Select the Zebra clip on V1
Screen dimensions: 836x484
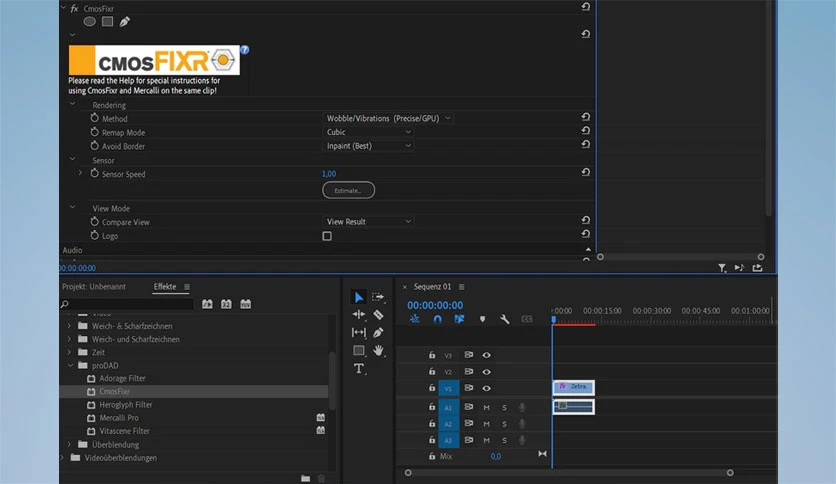(x=574, y=387)
